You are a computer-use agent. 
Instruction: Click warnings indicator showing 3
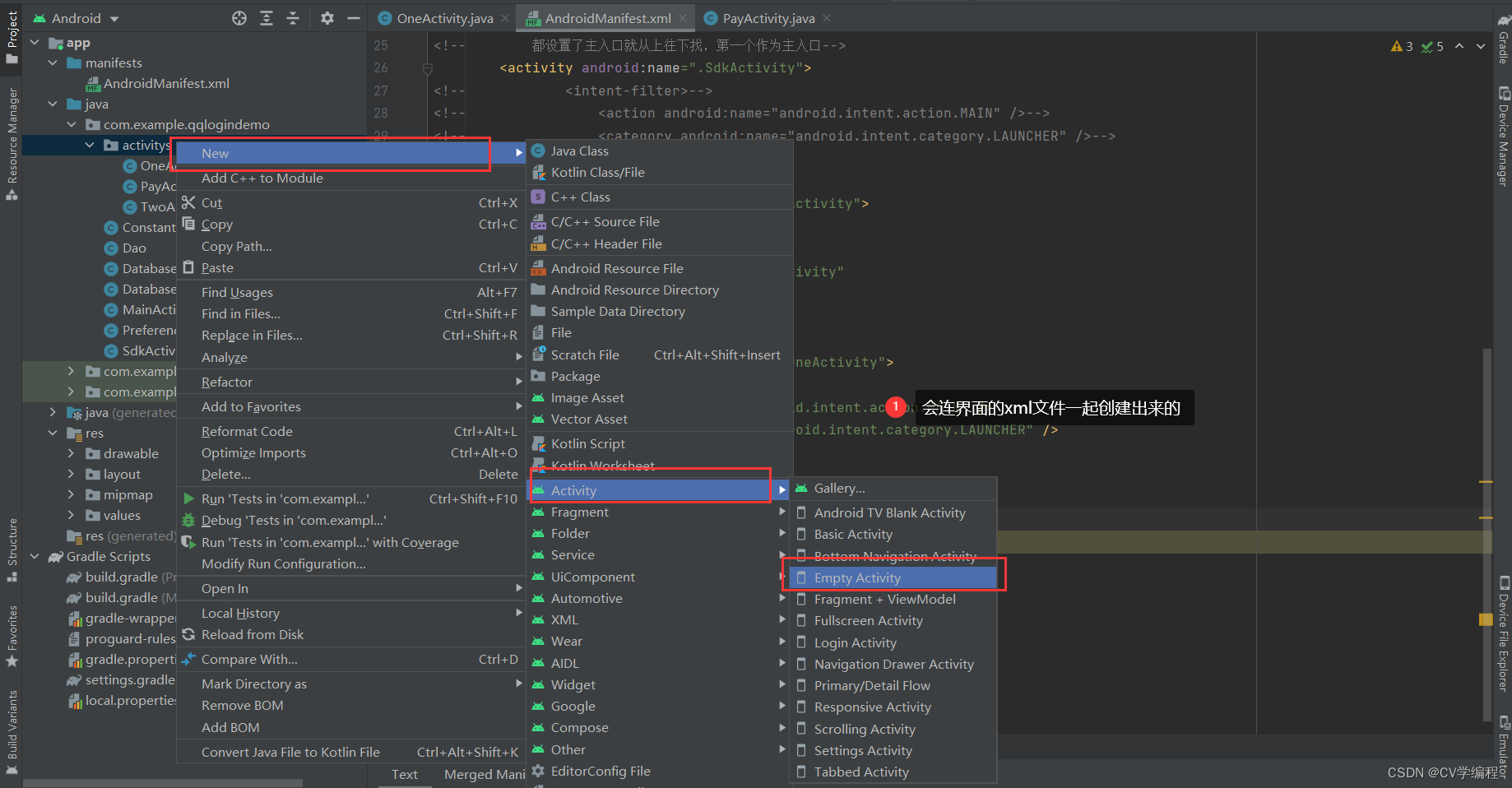pyautogui.click(x=1402, y=47)
